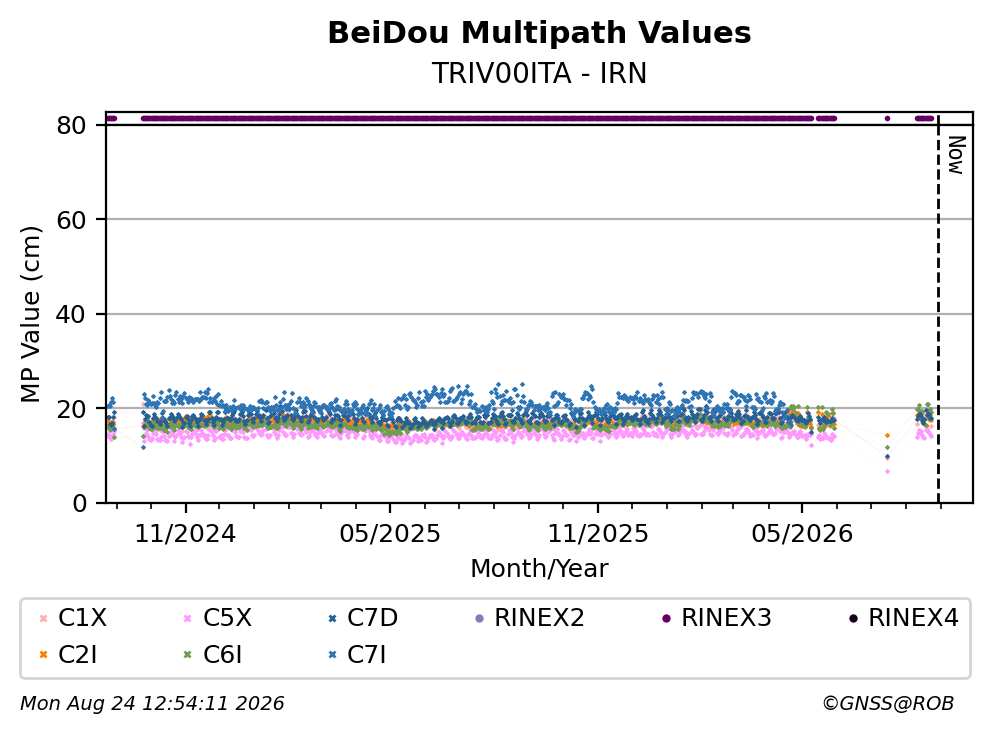Select the C5X pink legend marker

(187, 618)
